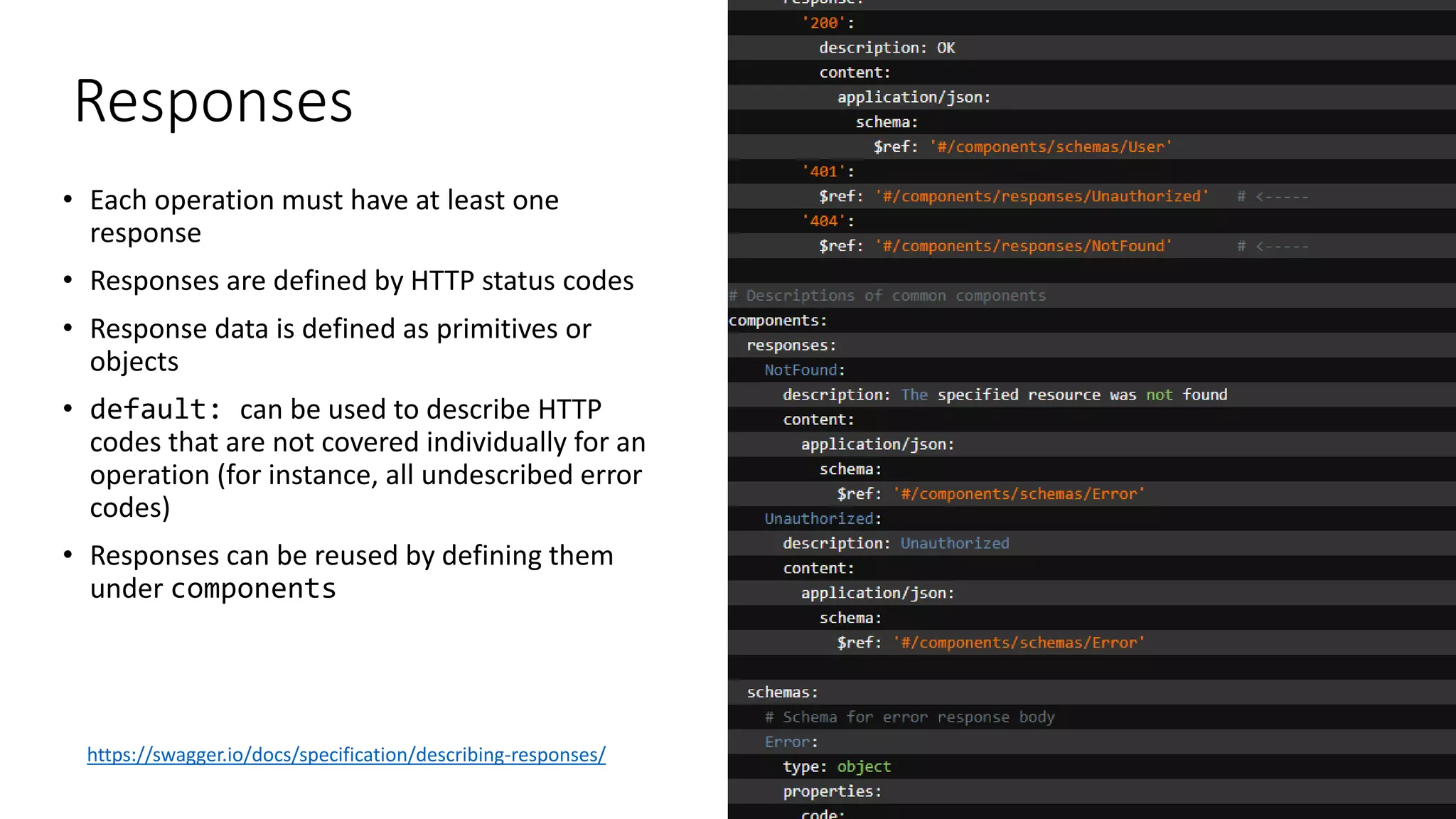Select the Unauthorized $ref path string
Screen dimensions: 1456x819
(1042, 196)
